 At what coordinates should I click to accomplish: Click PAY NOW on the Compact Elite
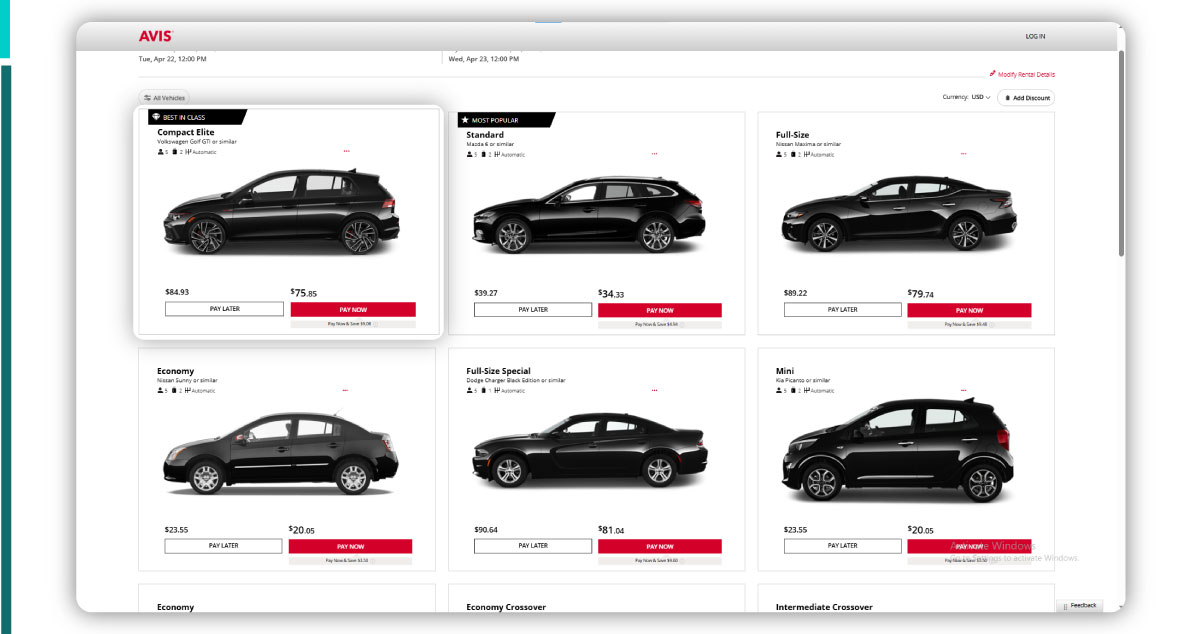(353, 310)
